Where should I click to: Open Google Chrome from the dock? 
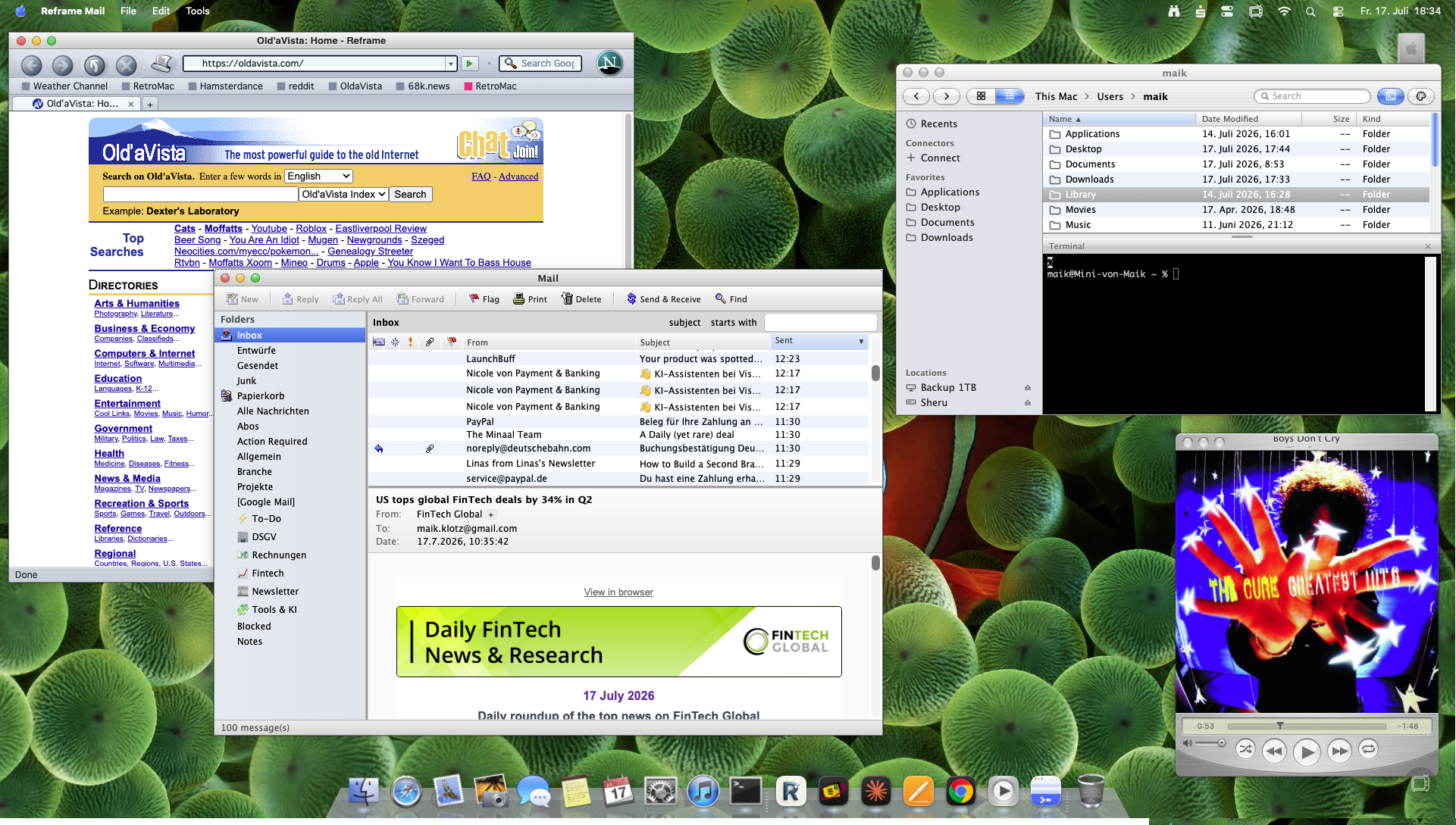point(960,792)
